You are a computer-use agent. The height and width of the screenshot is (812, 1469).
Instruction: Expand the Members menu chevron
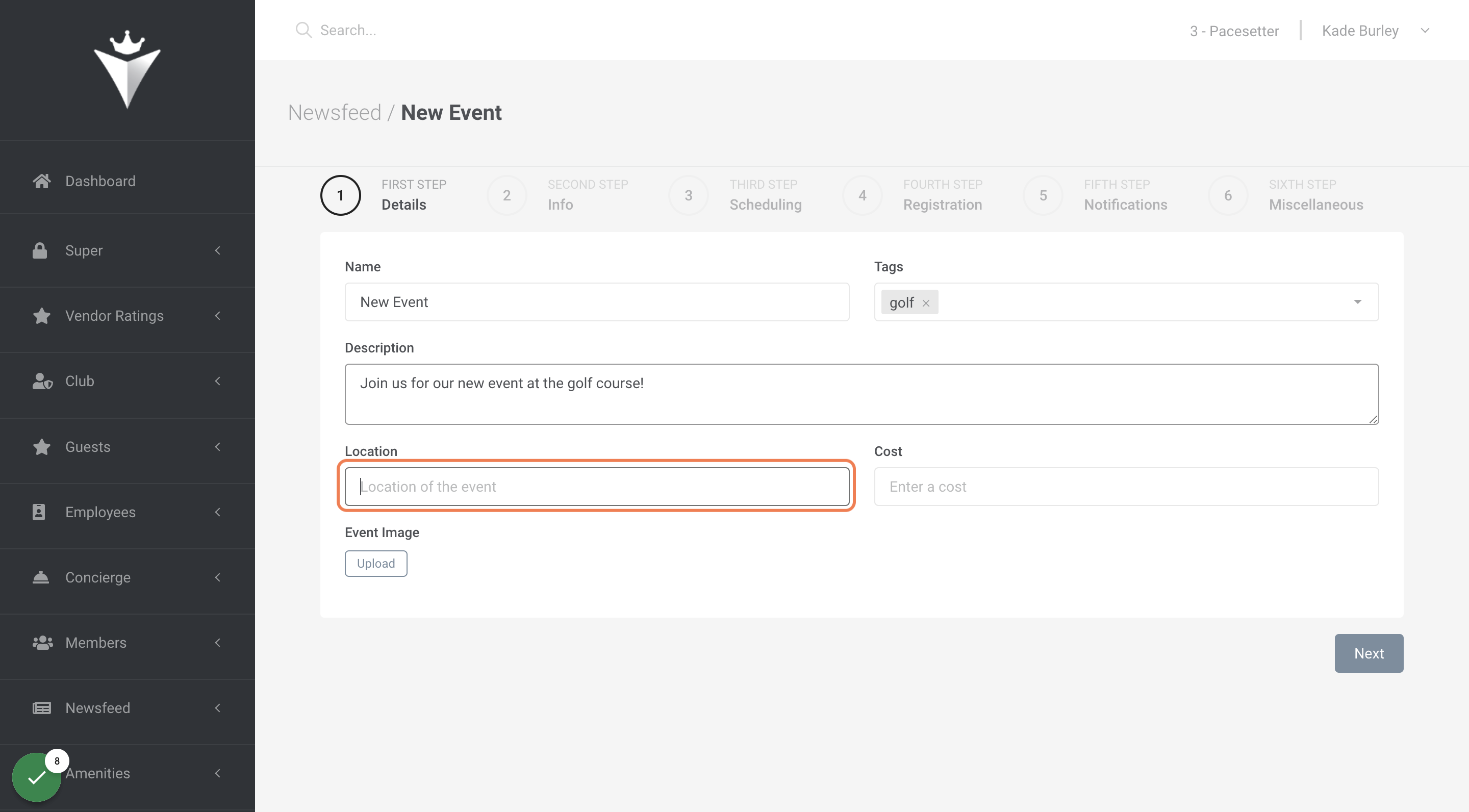tap(217, 642)
